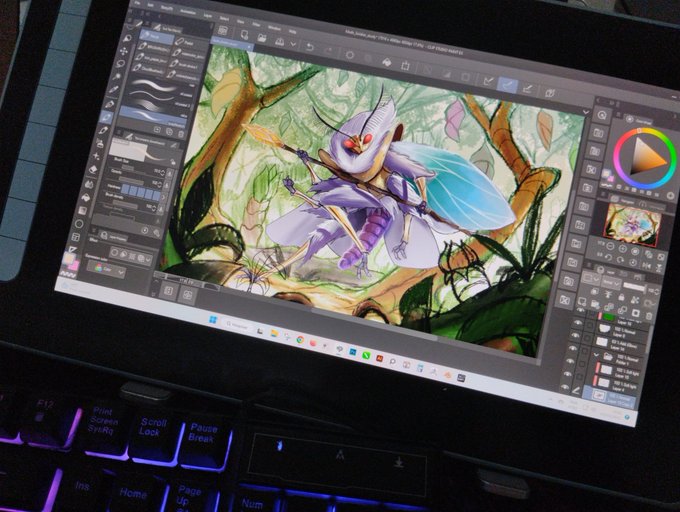680x512 pixels.
Task: Select the Eyedropper tool
Action: point(114,90)
